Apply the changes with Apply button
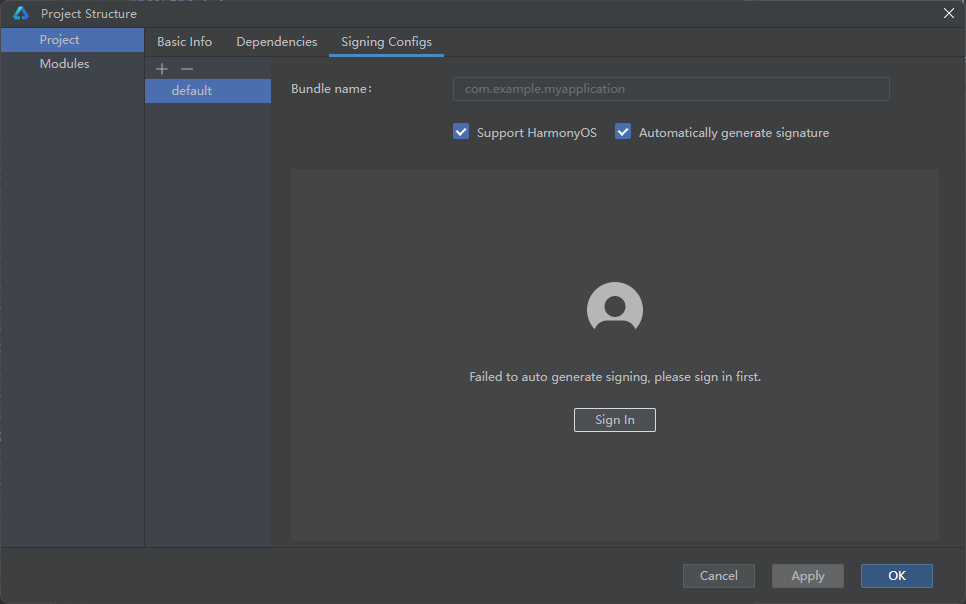966x604 pixels. 807,576
